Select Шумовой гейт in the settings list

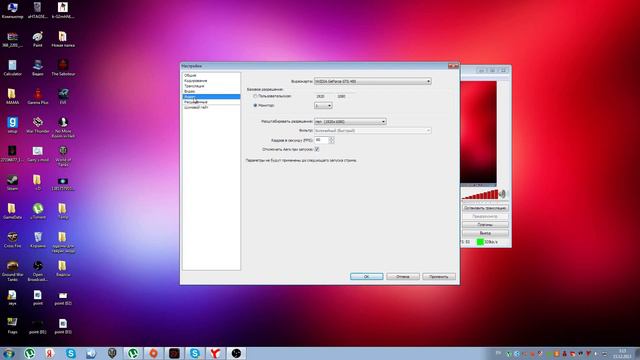click(211, 107)
